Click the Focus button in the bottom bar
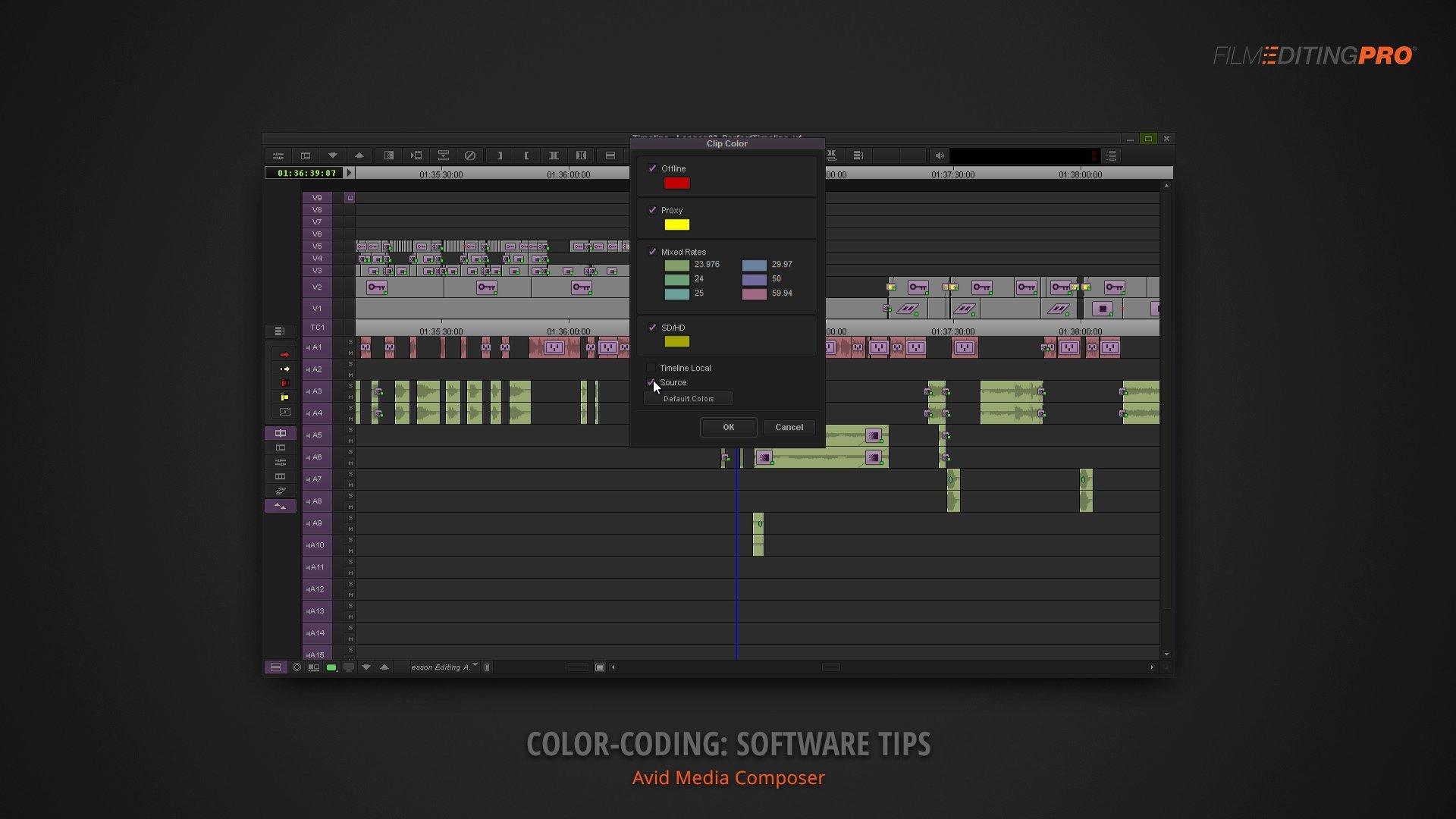 297,667
